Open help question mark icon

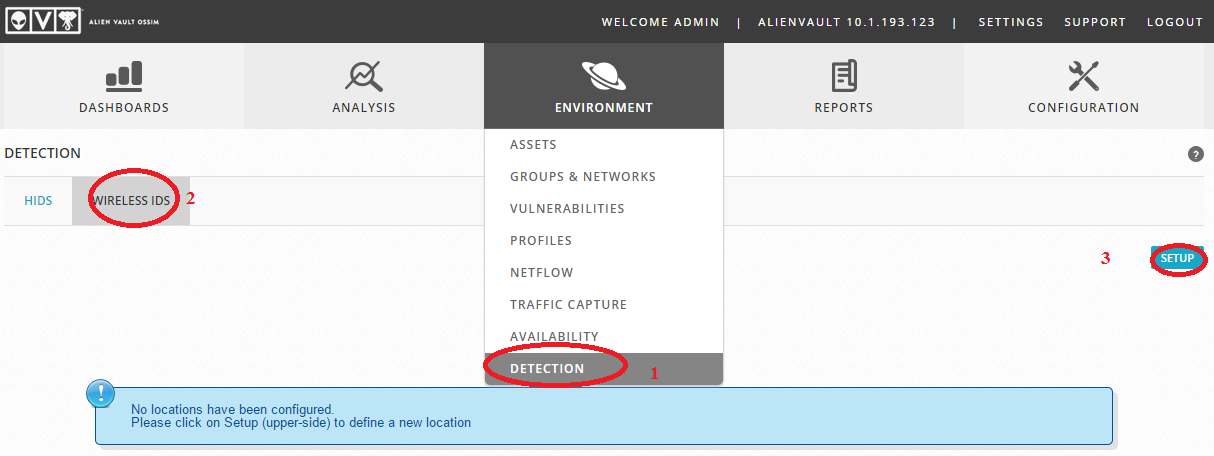1195,154
